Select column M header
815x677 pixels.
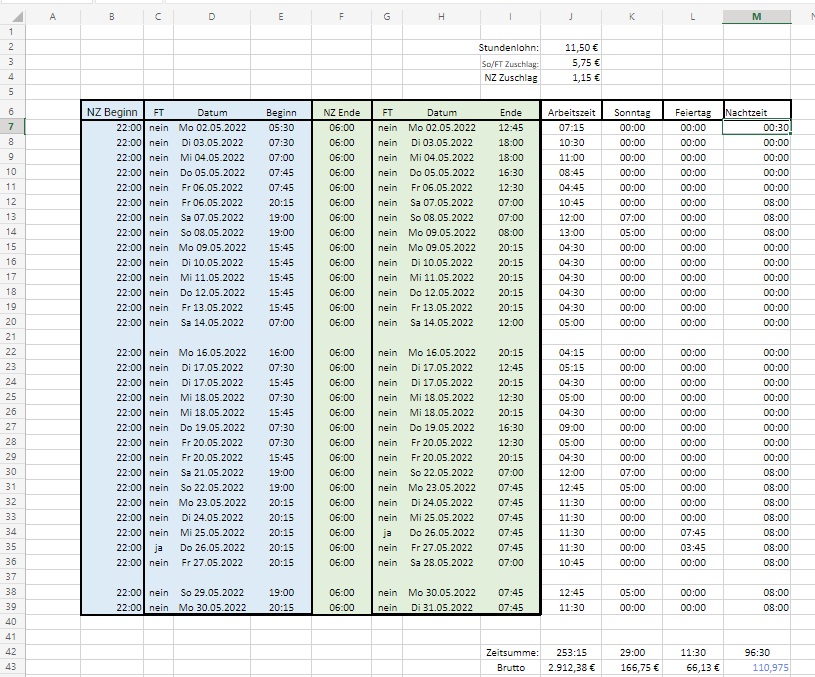click(755, 16)
